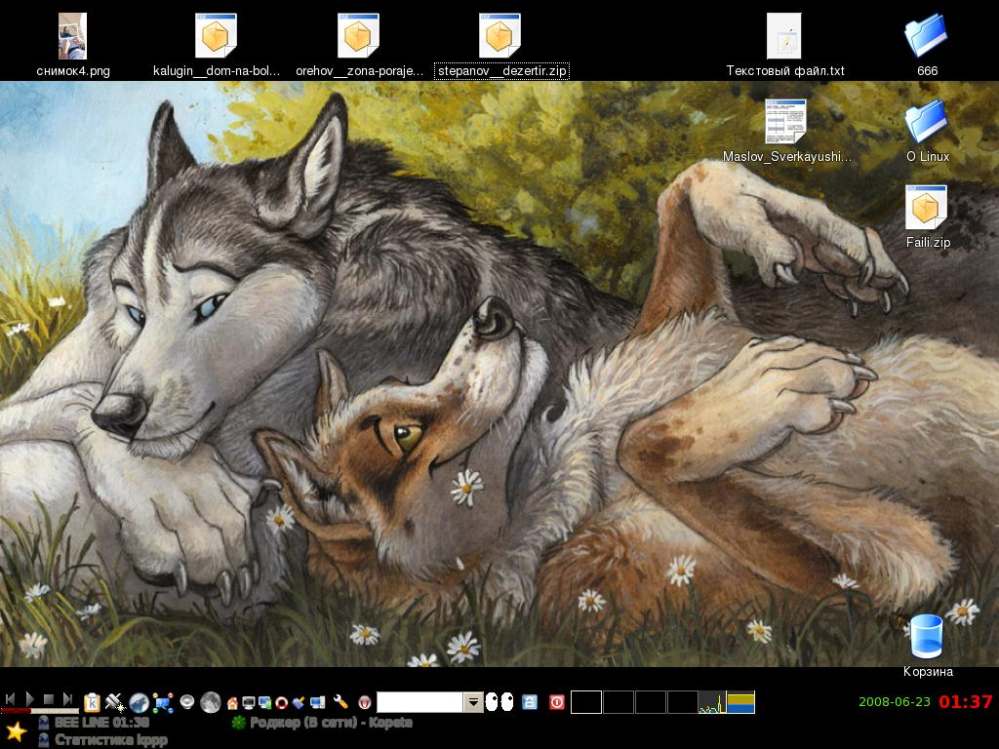
Task: Open the system load graph monitor
Action: pyautogui.click(x=712, y=702)
